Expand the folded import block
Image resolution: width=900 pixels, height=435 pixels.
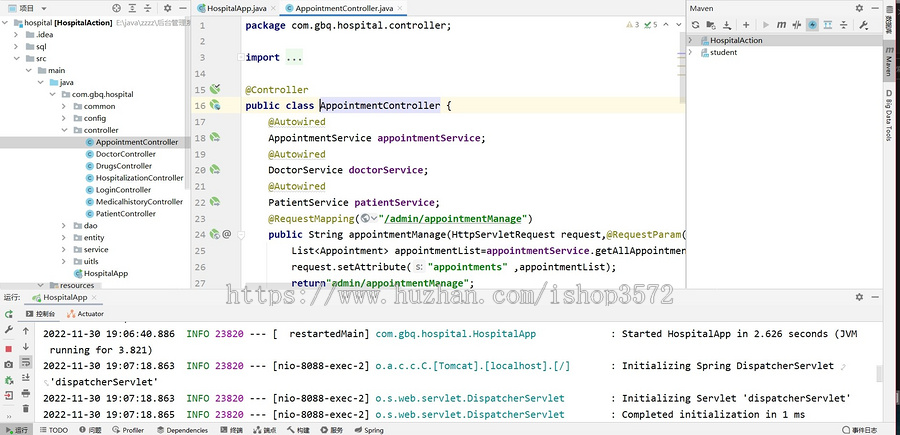[240, 57]
